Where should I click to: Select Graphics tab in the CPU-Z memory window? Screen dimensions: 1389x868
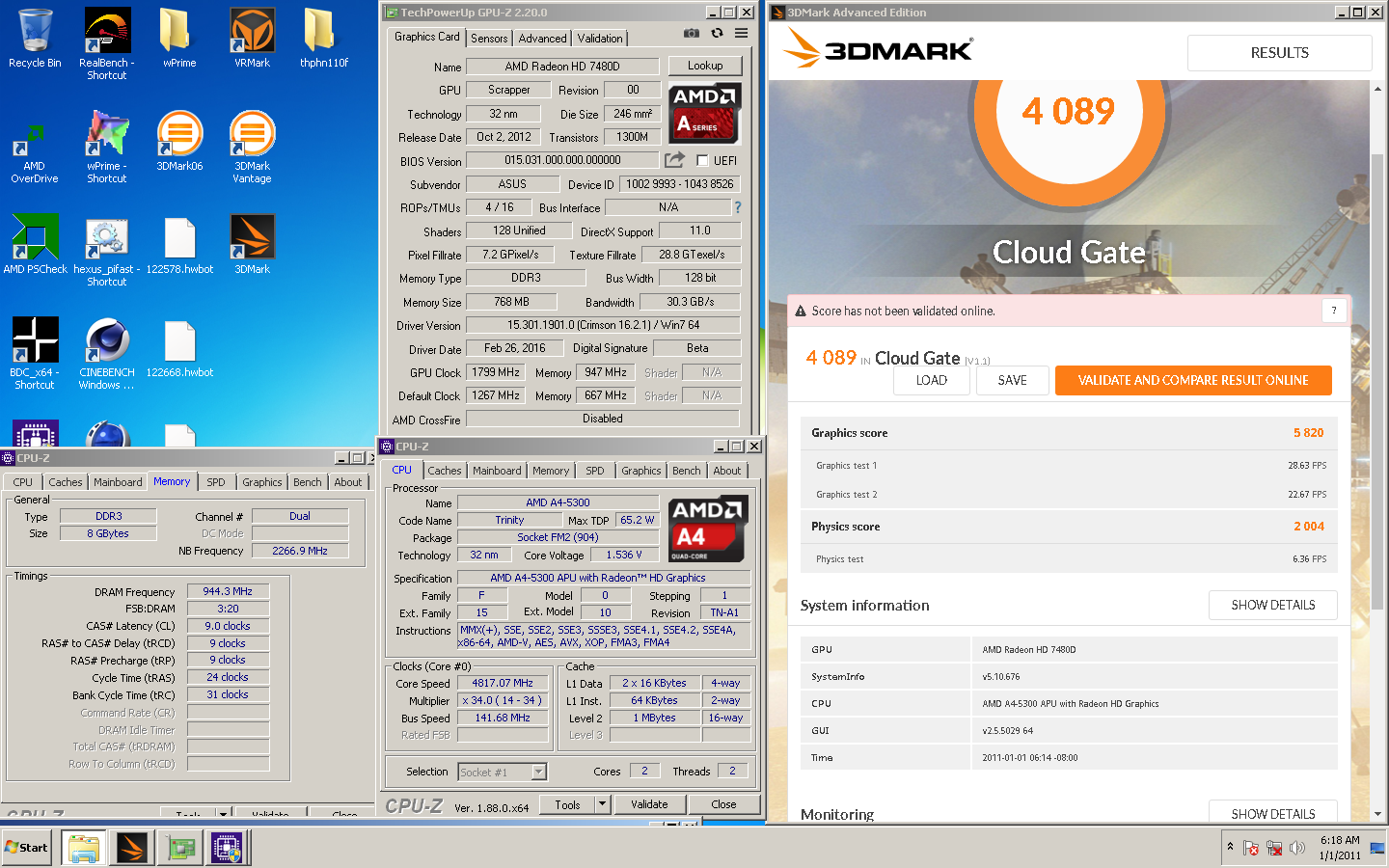point(262,482)
